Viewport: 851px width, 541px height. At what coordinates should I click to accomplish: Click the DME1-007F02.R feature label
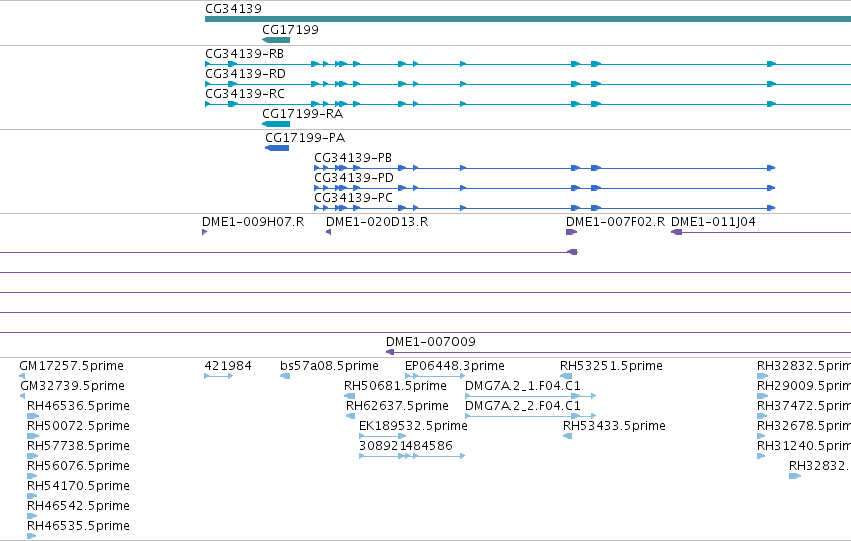(615, 222)
